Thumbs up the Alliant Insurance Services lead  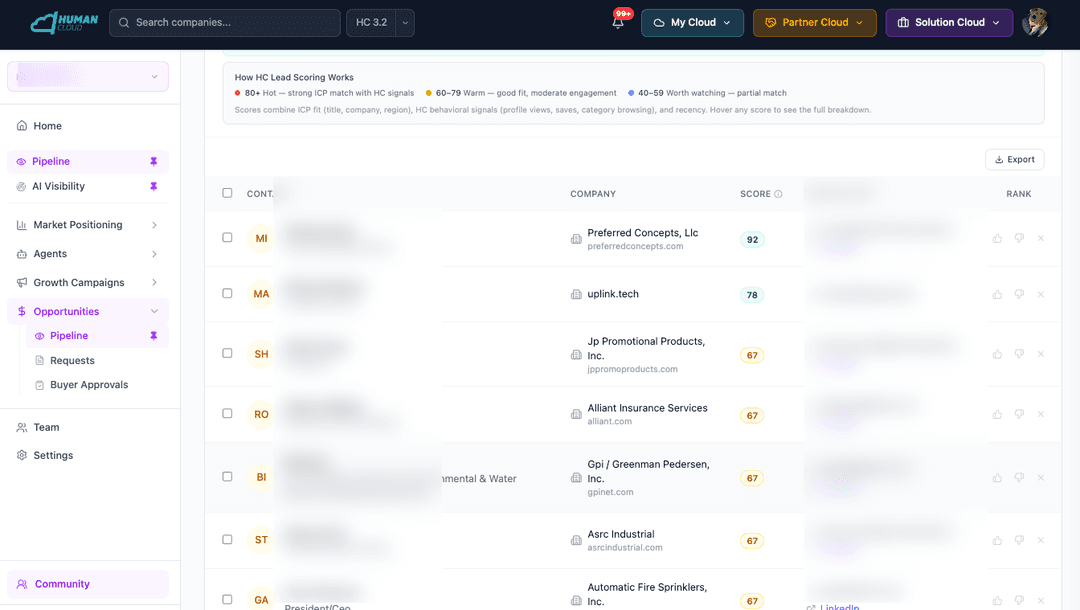(997, 414)
